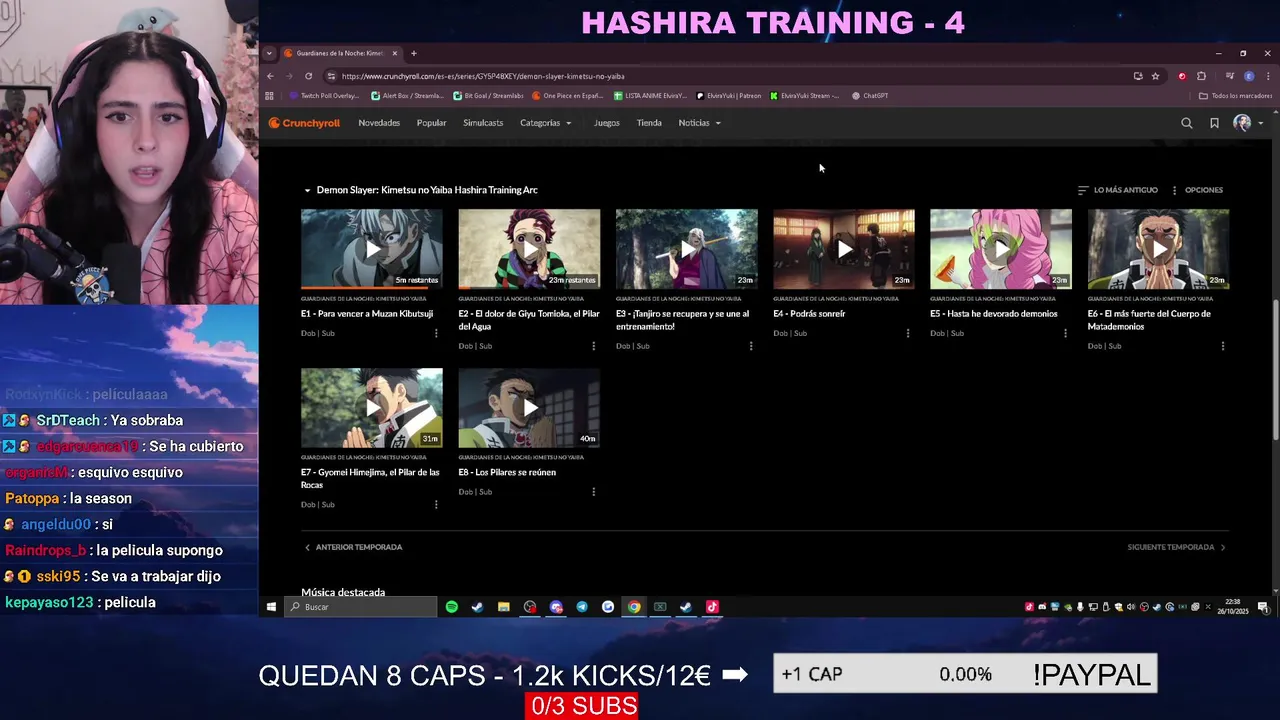Select the Guardianes de la Noche browser tab
Image resolution: width=1280 pixels, height=720 pixels.
340,53
